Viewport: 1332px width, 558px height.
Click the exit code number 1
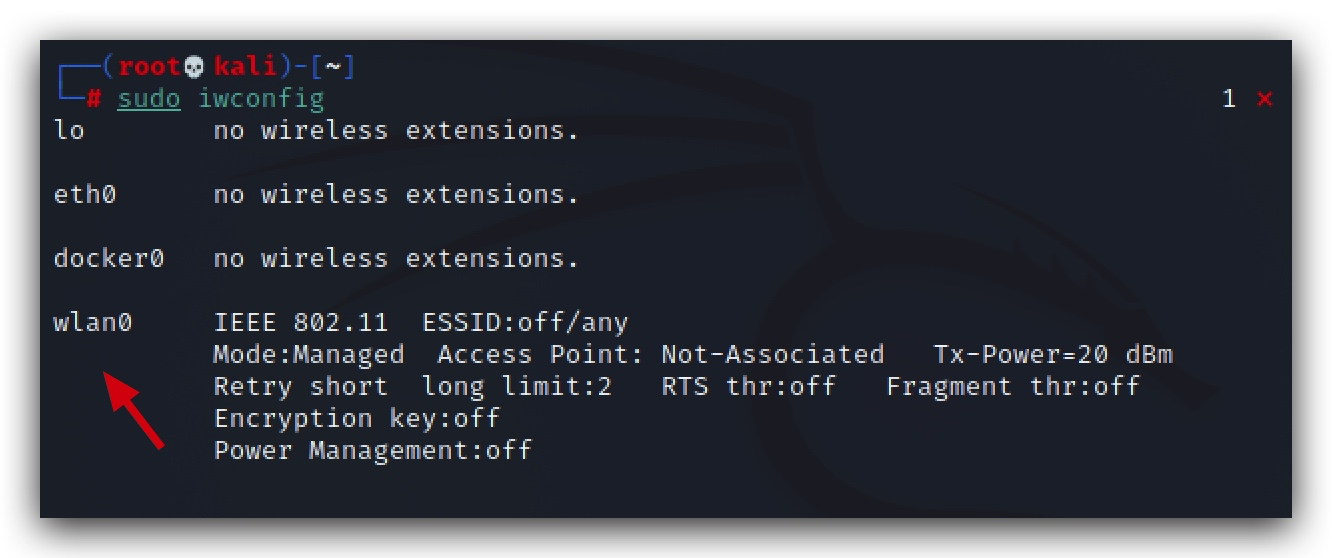tap(1229, 99)
